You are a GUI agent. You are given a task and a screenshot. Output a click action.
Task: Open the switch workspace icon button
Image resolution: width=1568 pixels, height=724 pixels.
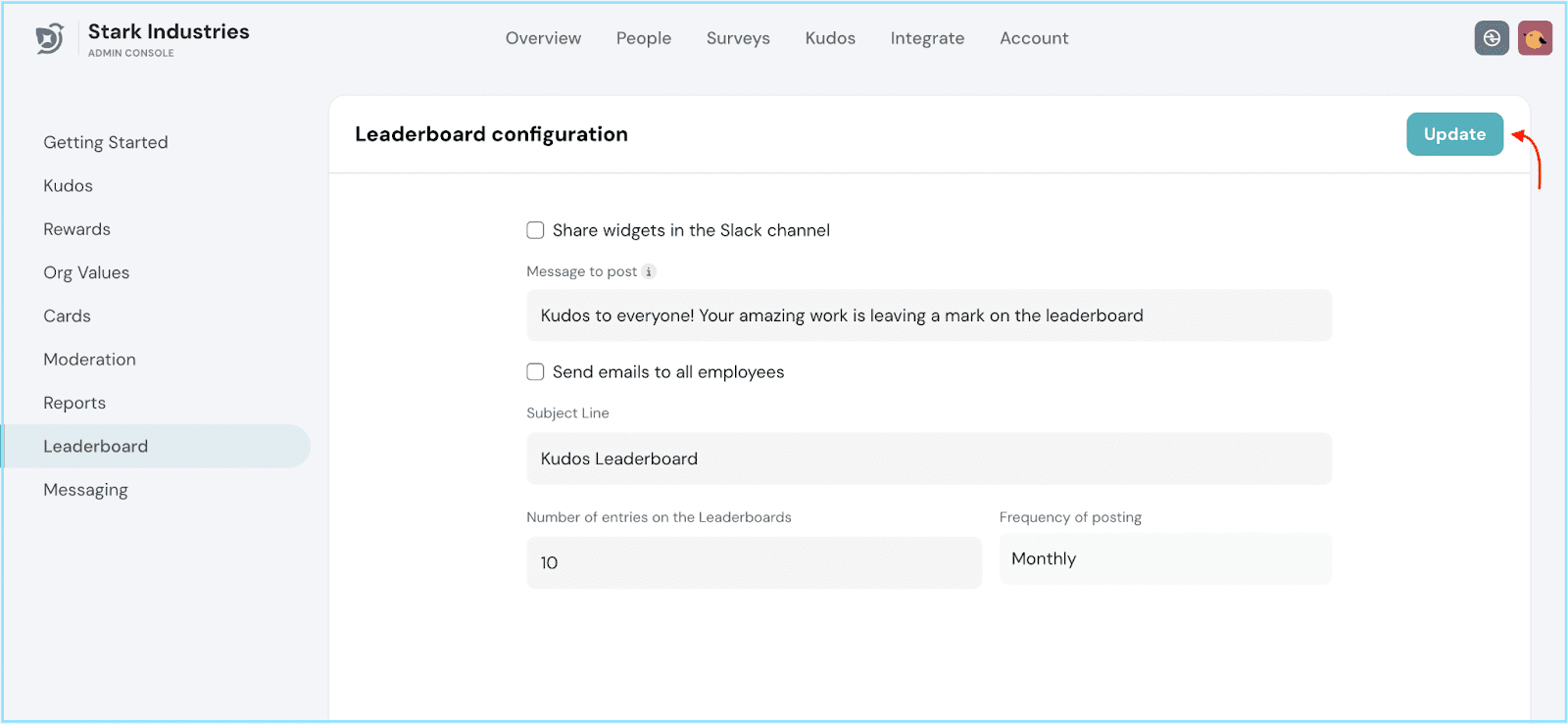tap(1491, 38)
